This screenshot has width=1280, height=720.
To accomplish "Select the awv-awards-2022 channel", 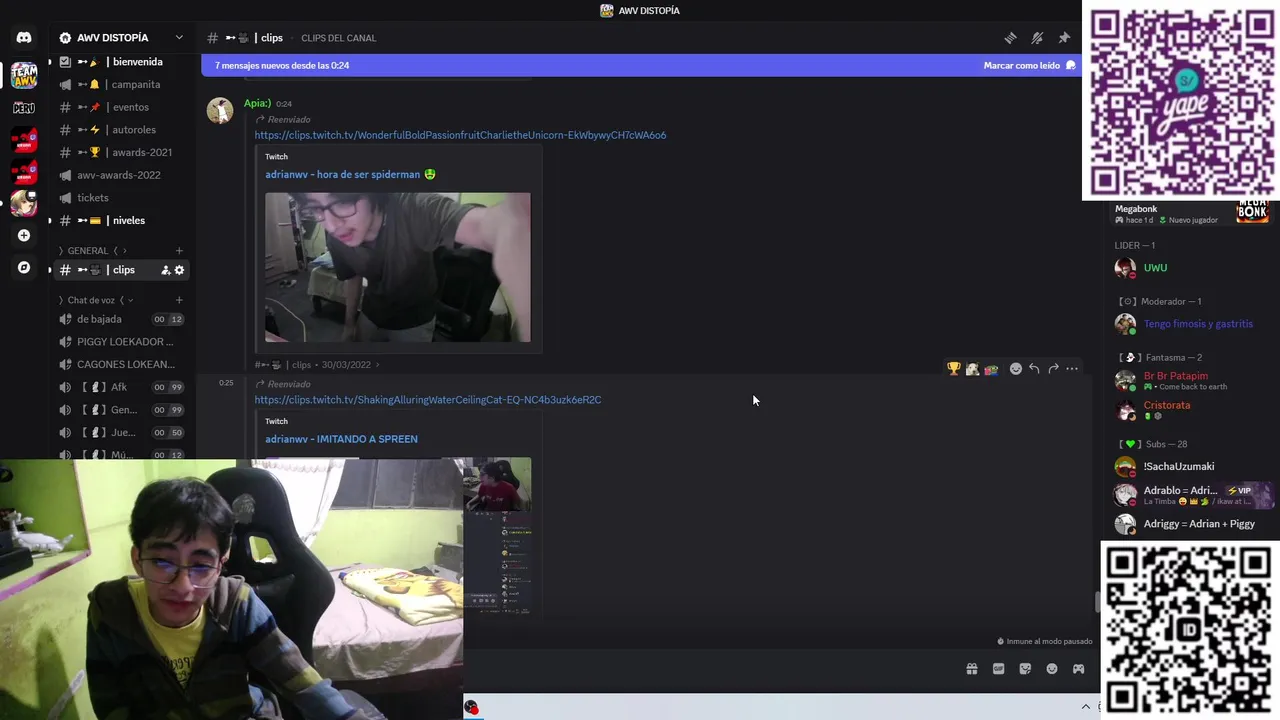I will (120, 175).
